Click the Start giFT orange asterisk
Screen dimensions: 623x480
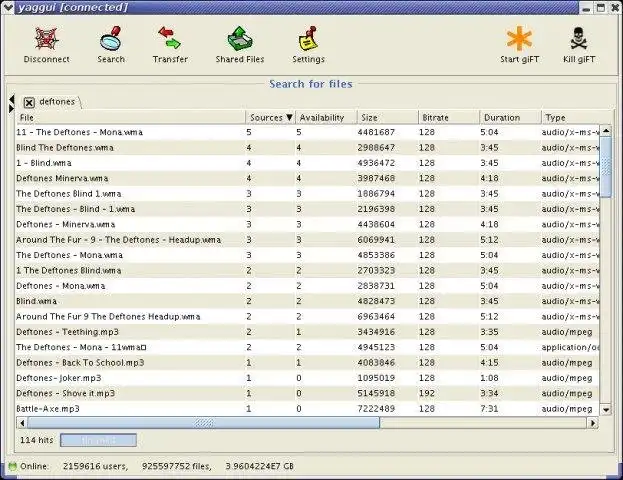[519, 39]
